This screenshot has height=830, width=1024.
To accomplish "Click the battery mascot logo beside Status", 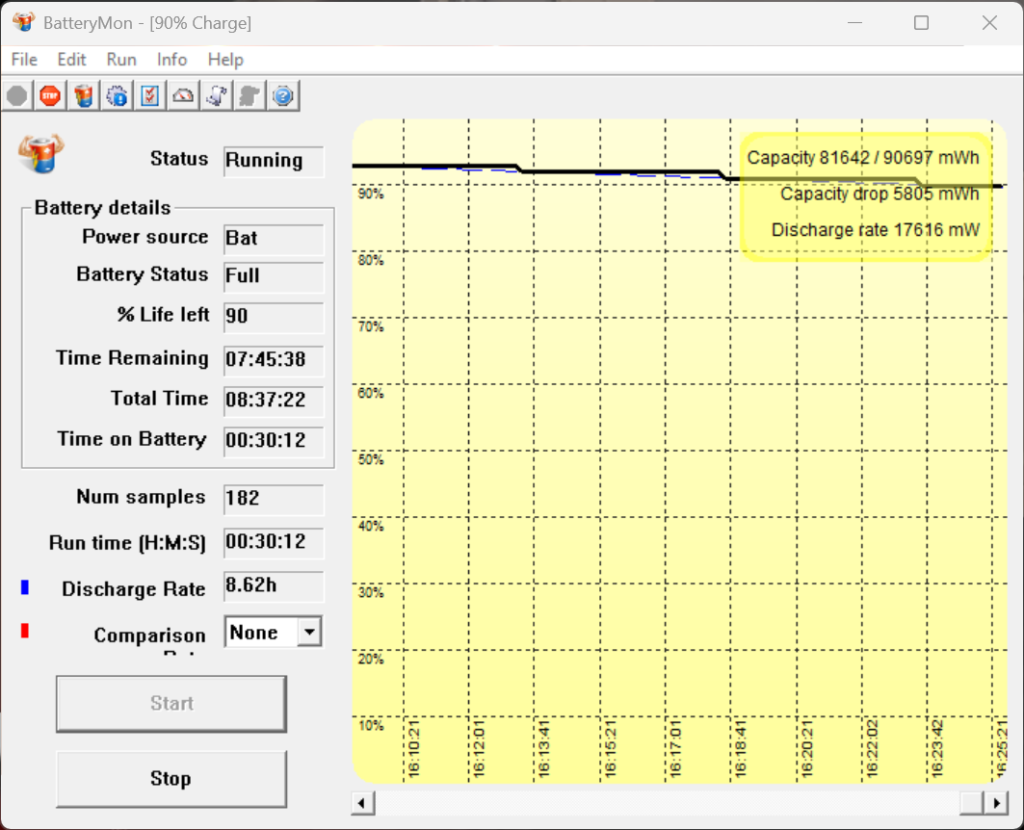I will [x=41, y=154].
